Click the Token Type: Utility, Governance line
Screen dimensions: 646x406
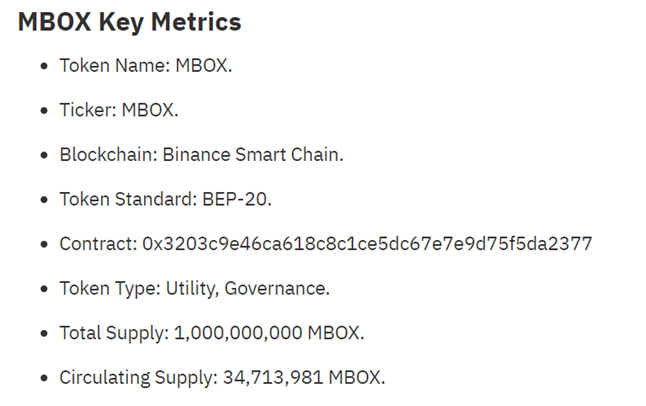195,289
